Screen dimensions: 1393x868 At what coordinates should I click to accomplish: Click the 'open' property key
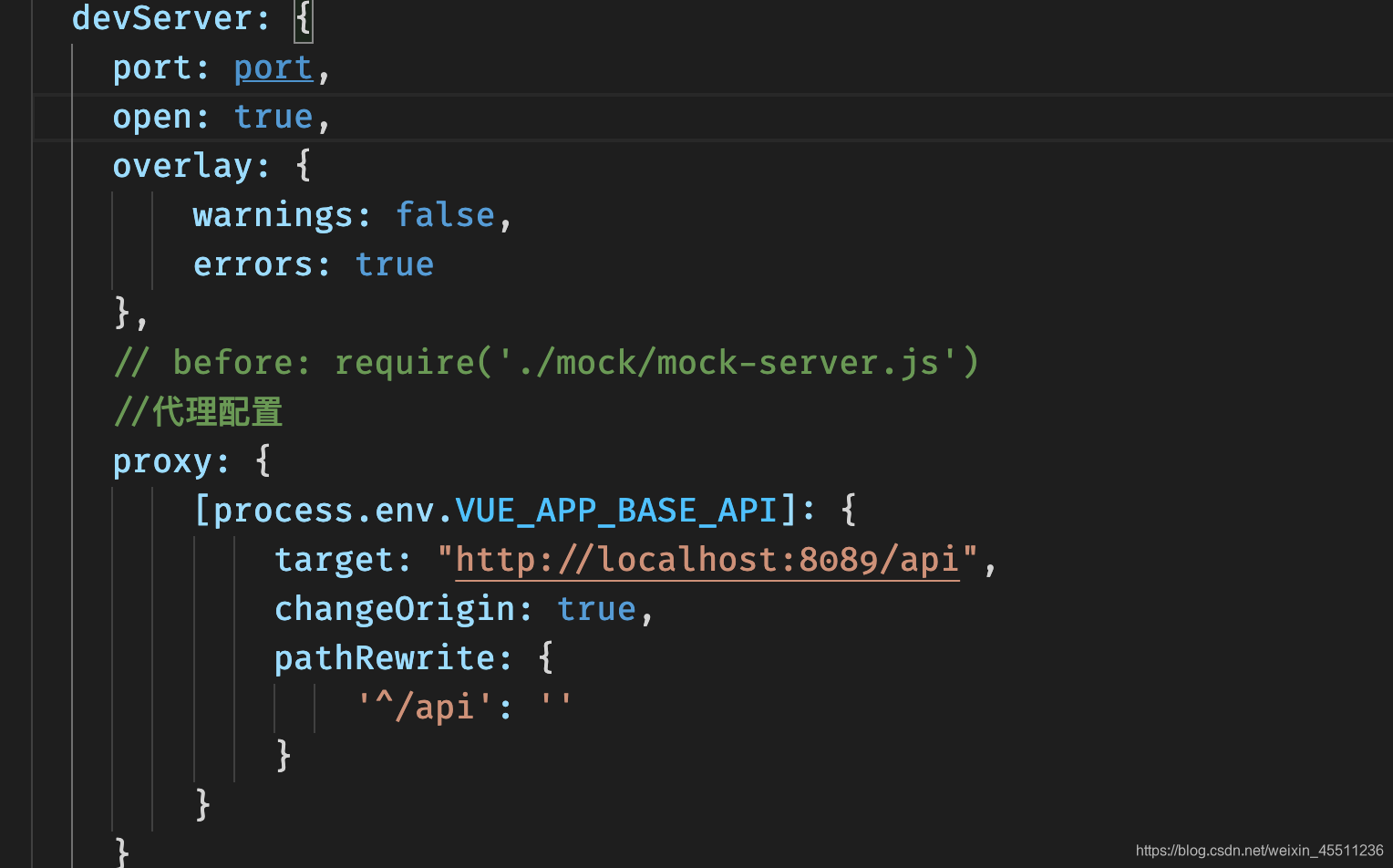point(152,118)
